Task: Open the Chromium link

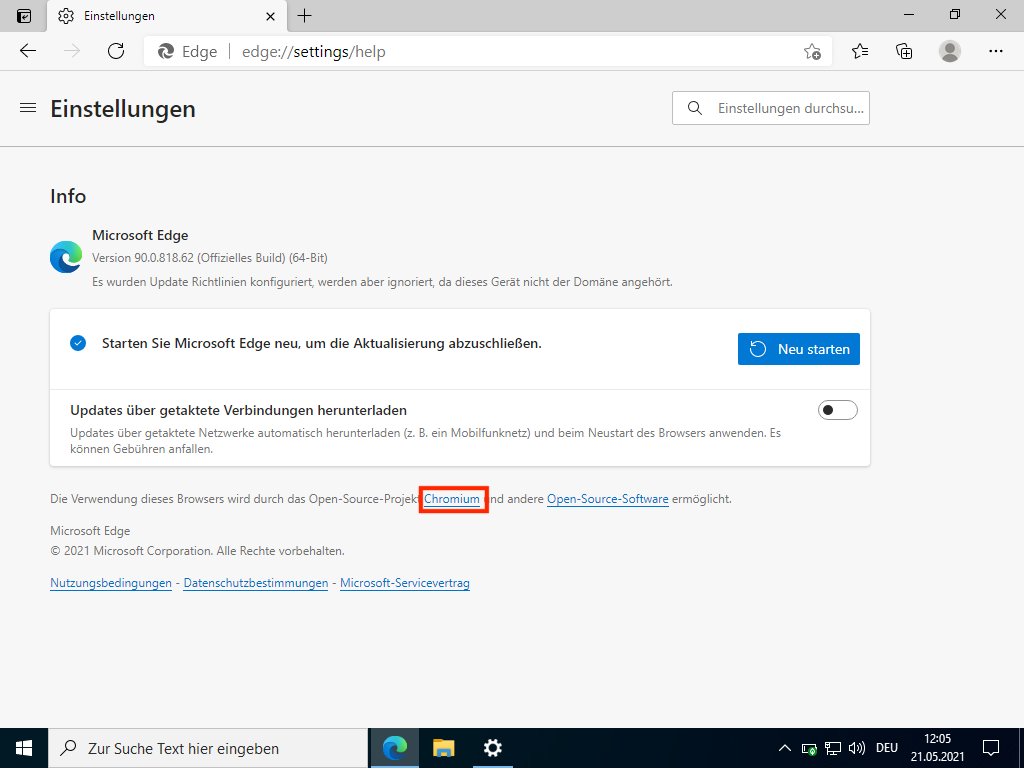Action: click(x=452, y=499)
